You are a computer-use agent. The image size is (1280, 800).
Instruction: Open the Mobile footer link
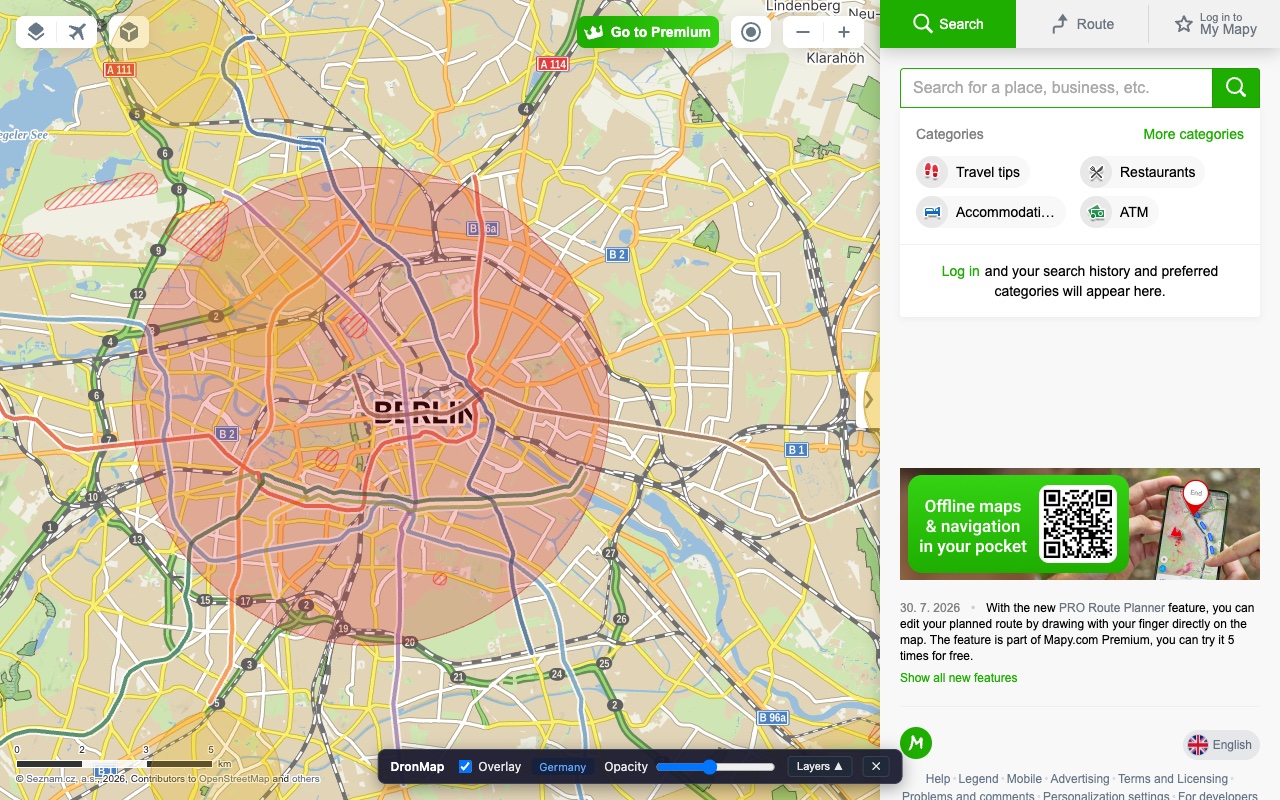tap(1024, 779)
